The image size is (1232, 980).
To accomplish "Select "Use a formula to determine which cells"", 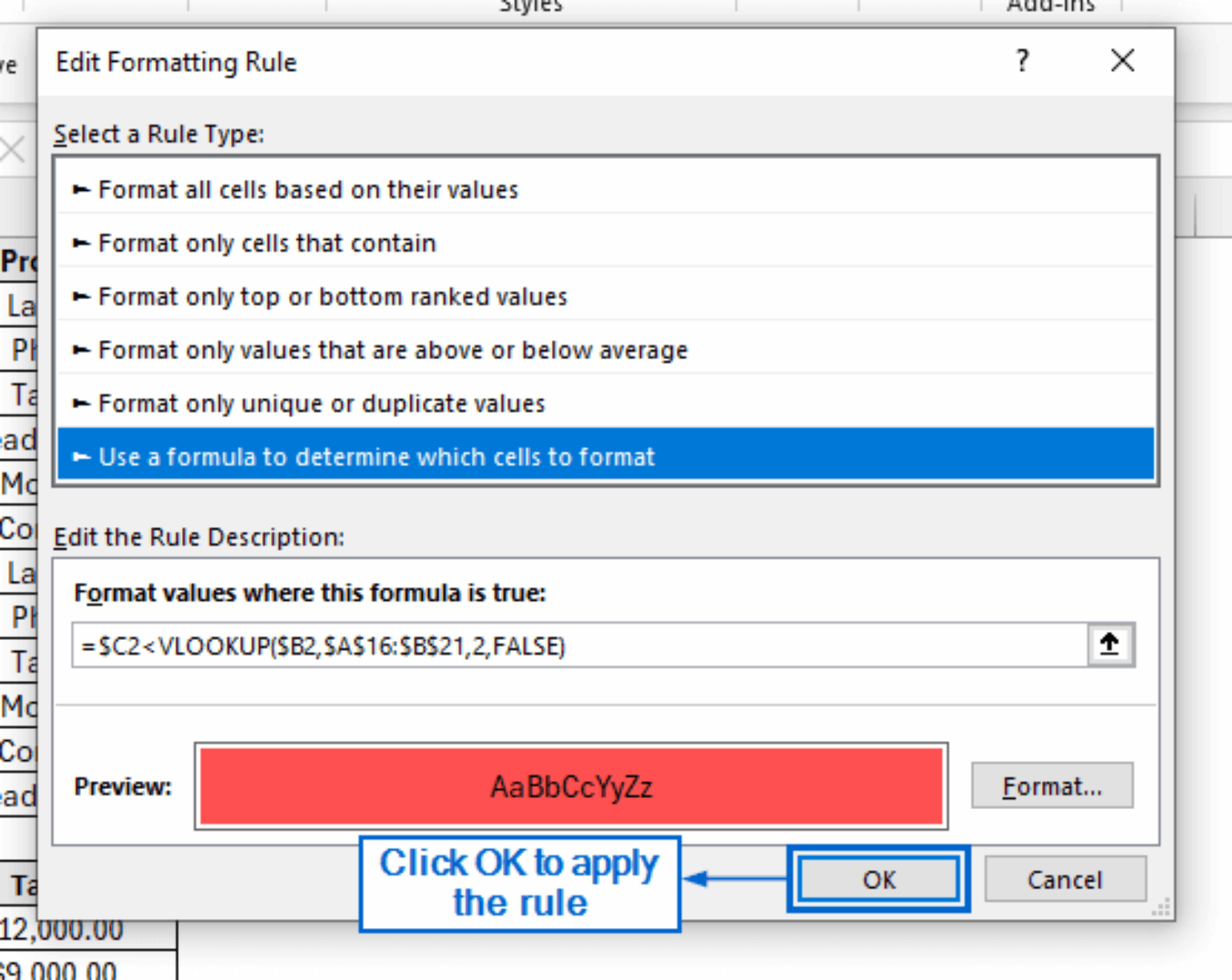I will 376,457.
